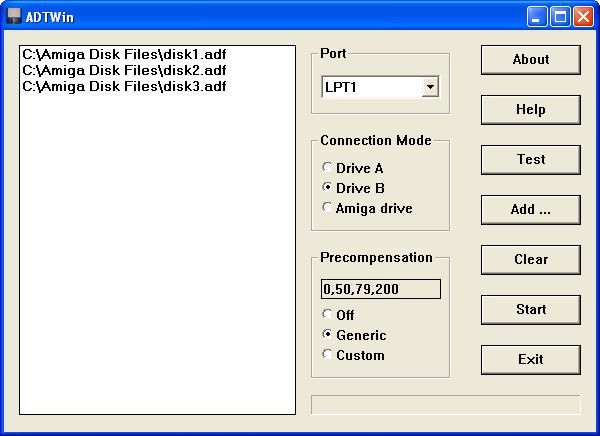Click the ADTWin title bar app icon
Viewport: 600px width, 436px height.
[15, 16]
